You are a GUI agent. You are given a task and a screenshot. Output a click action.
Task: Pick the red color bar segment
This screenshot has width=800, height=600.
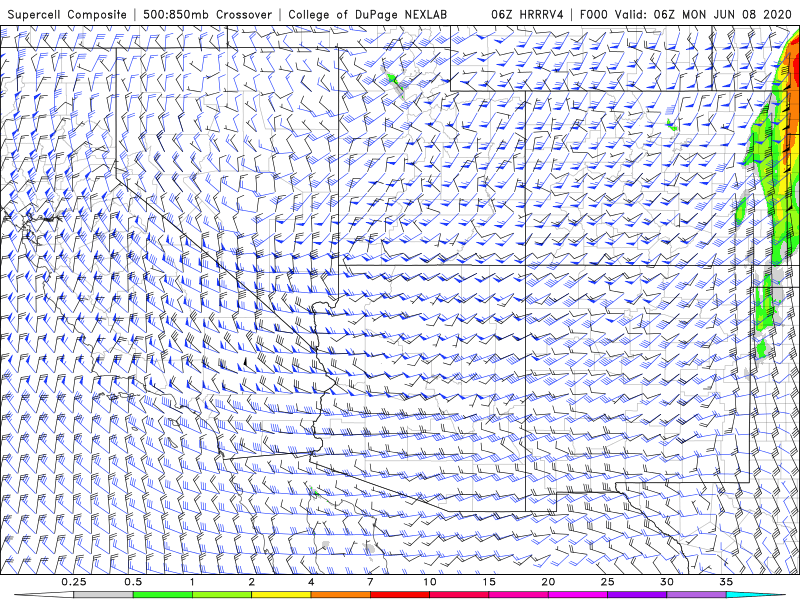pos(399,595)
